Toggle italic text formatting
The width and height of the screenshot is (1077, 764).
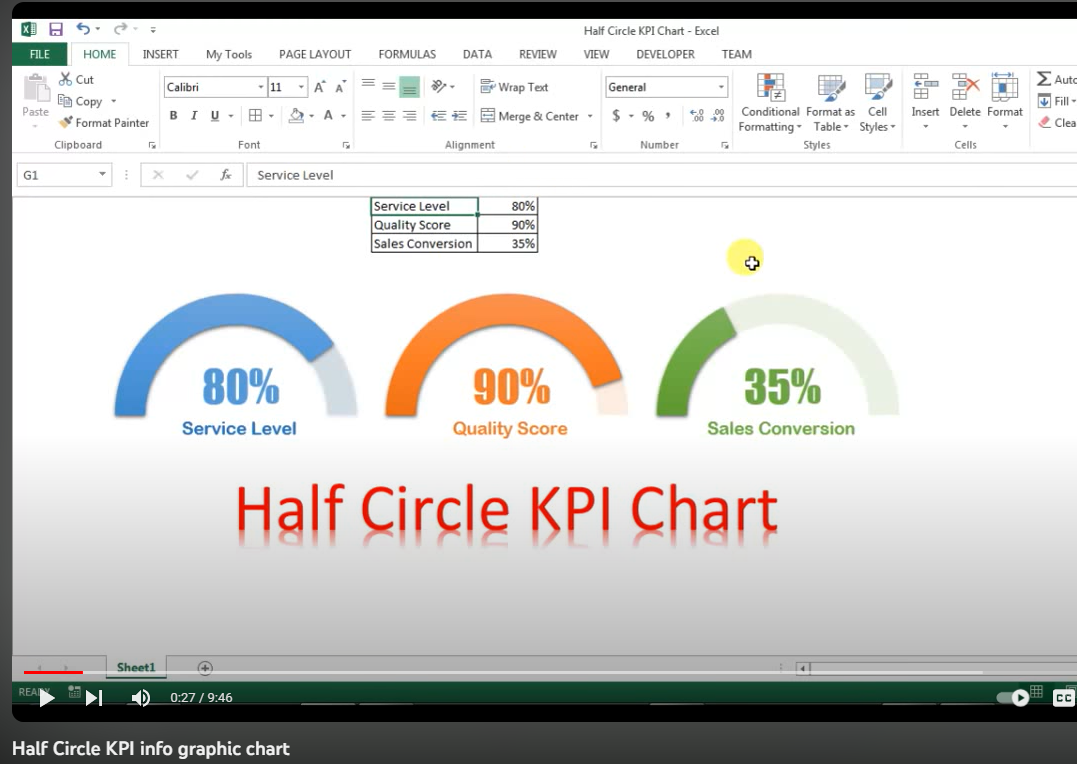coord(194,116)
